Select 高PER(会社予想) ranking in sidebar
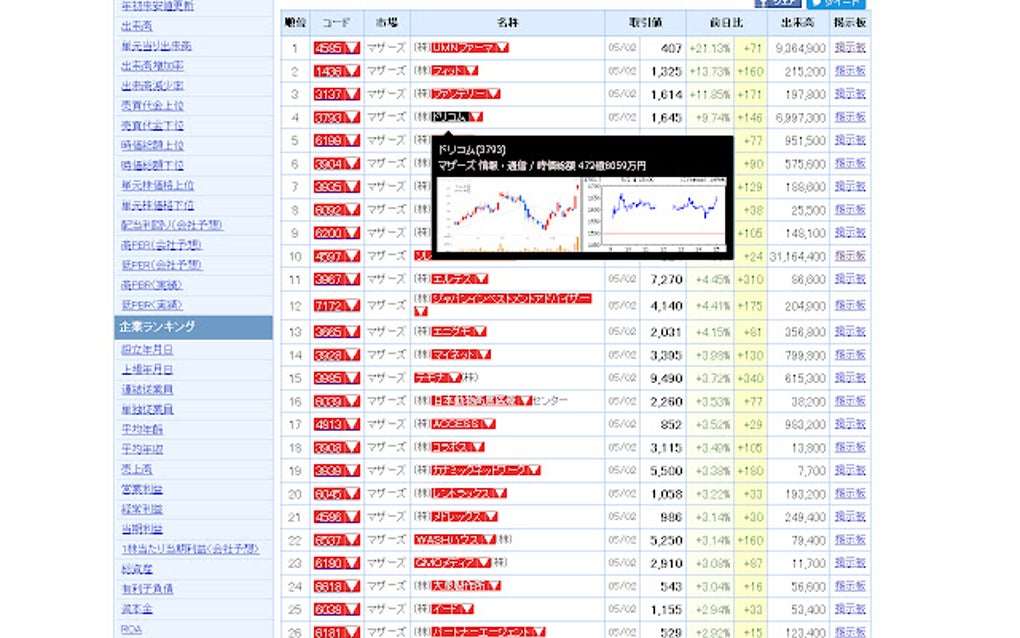1020x638 pixels. 161,245
